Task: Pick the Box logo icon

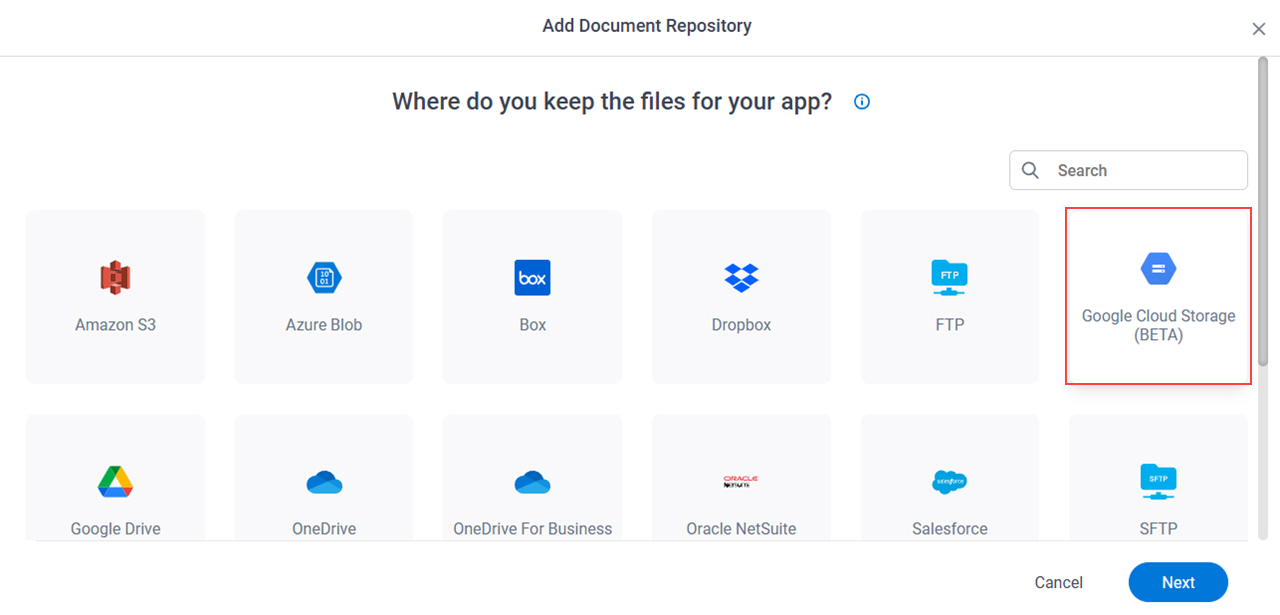Action: tap(533, 277)
